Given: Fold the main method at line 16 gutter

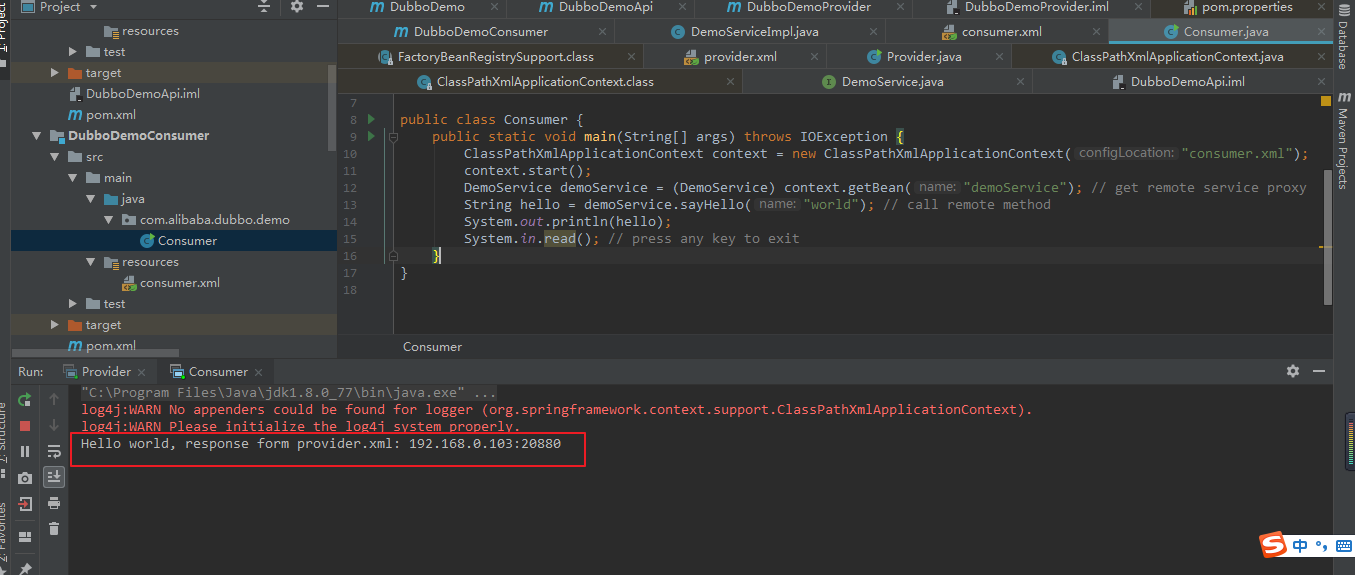Looking at the screenshot, I should coord(392,256).
